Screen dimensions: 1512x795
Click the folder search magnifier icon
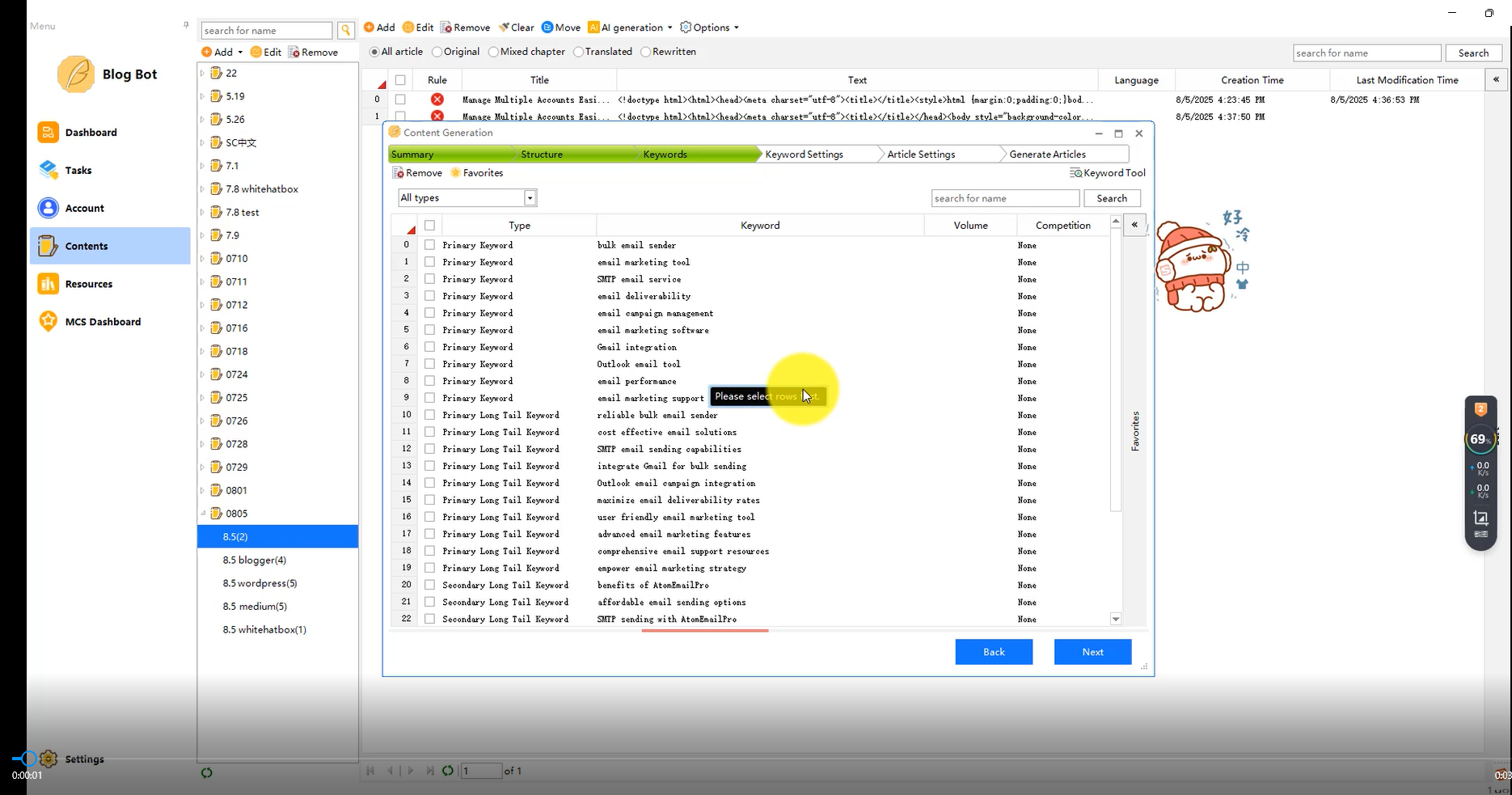pyautogui.click(x=346, y=31)
